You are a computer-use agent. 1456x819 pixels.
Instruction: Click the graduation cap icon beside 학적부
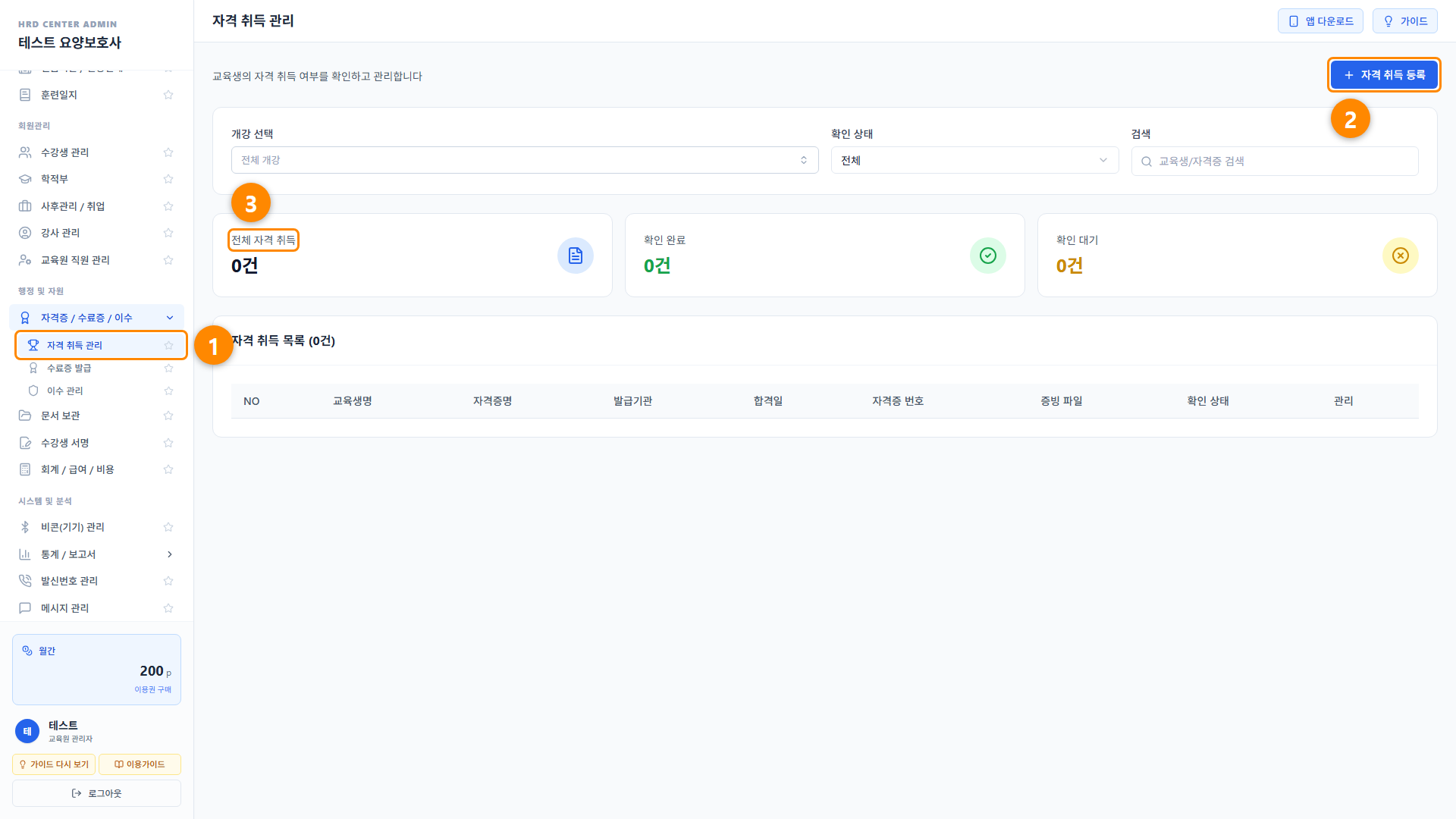point(25,179)
